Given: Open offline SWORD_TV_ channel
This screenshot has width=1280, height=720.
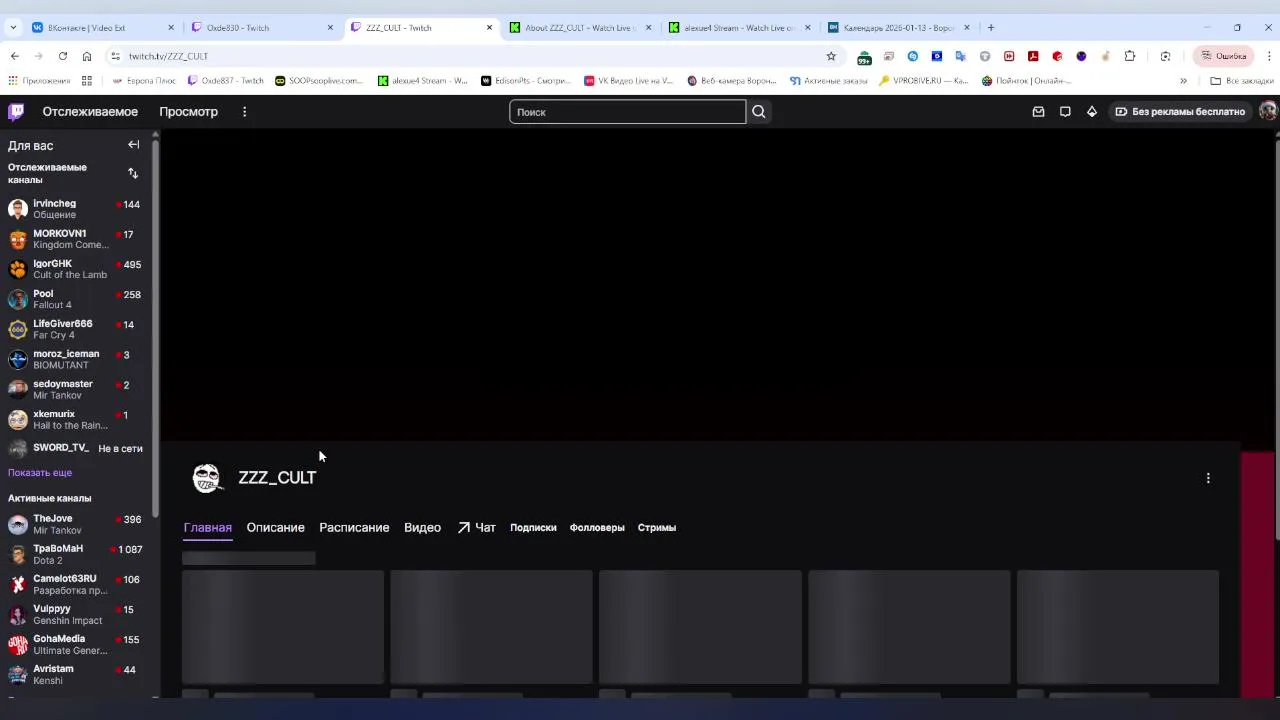Looking at the screenshot, I should pyautogui.click(x=75, y=448).
